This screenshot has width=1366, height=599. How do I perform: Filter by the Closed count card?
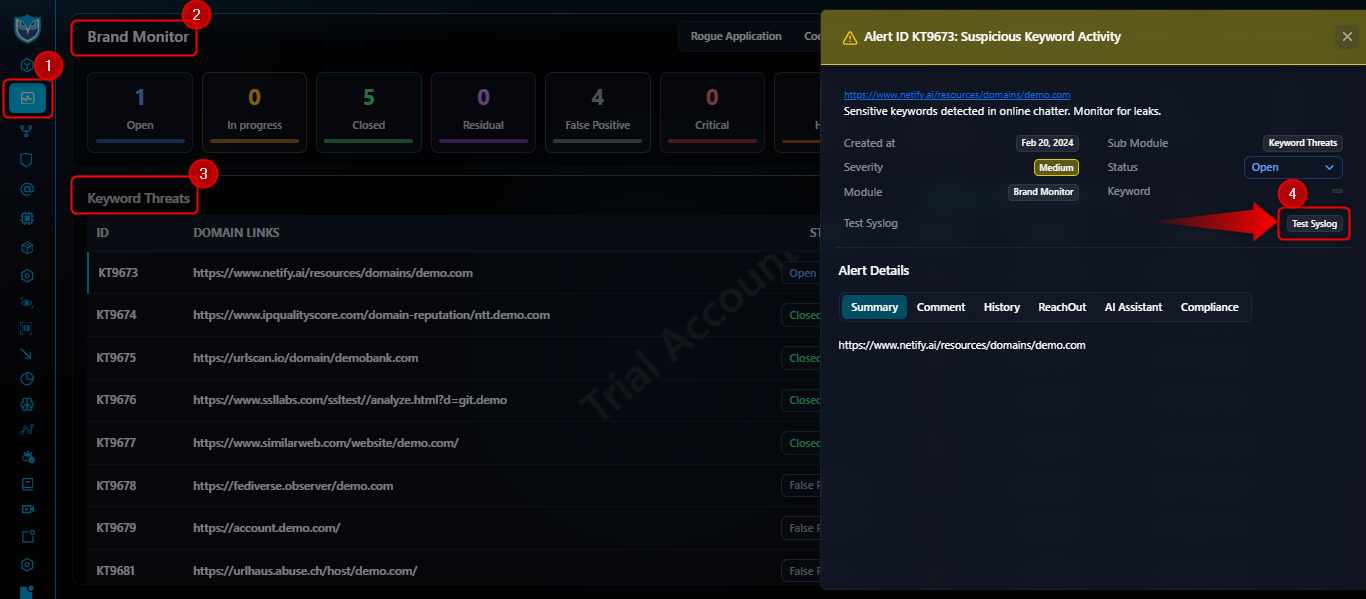click(x=369, y=112)
